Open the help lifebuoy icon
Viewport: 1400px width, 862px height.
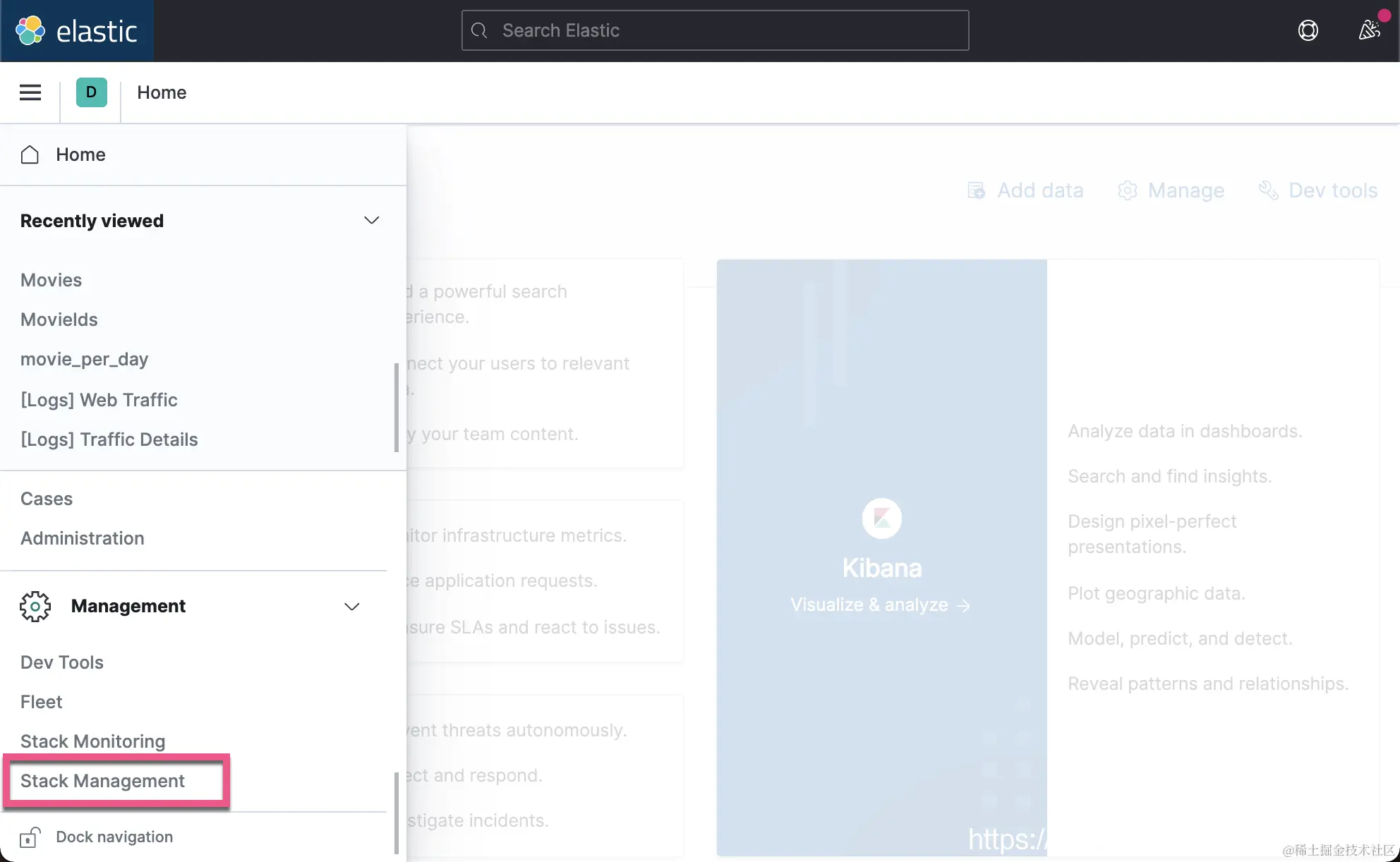point(1308,30)
